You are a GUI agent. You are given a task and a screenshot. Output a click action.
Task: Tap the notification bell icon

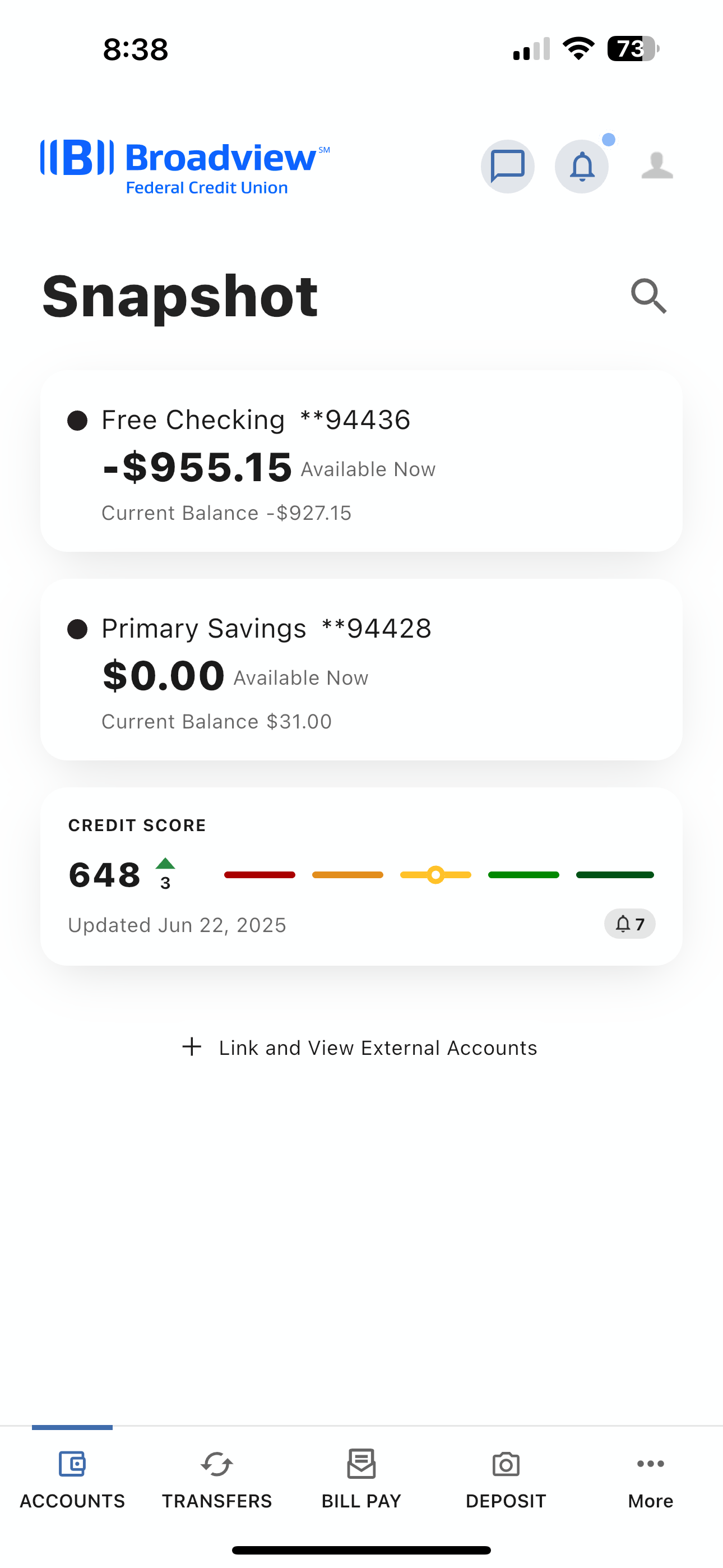582,166
